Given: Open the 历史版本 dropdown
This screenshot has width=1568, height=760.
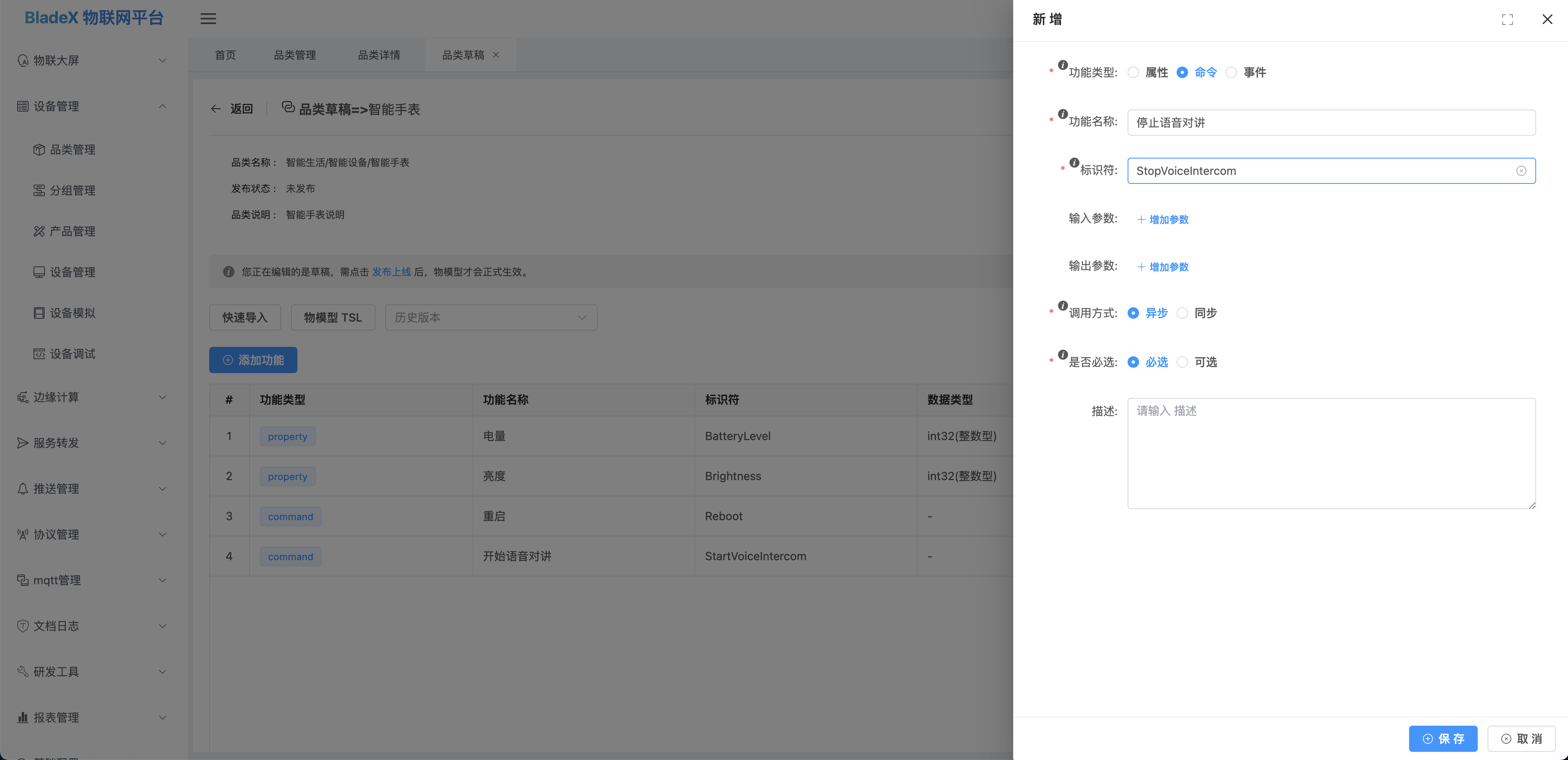Looking at the screenshot, I should tap(491, 317).
